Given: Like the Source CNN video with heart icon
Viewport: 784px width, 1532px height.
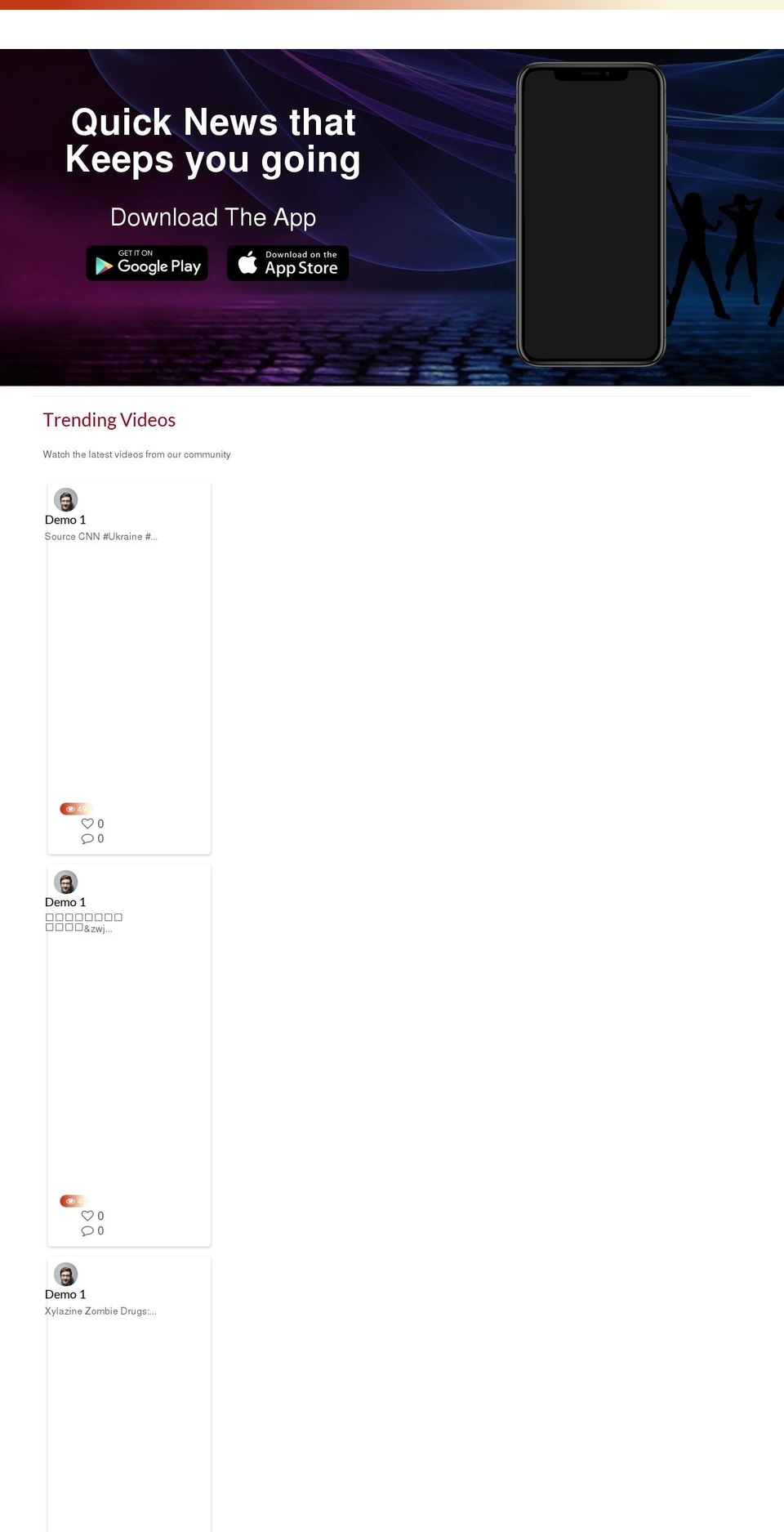Looking at the screenshot, I should [87, 824].
